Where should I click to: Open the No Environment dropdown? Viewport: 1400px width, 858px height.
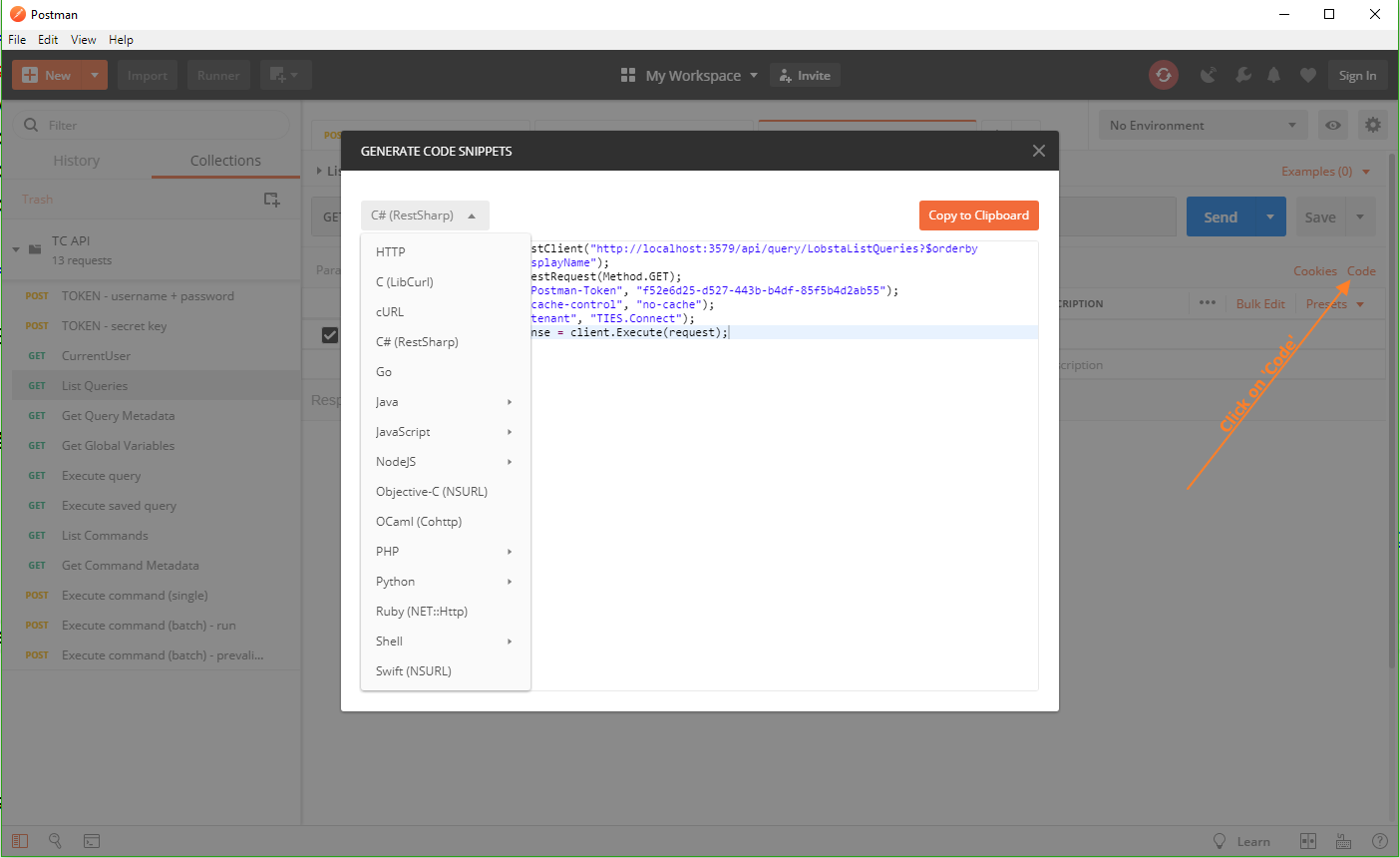coord(1203,126)
